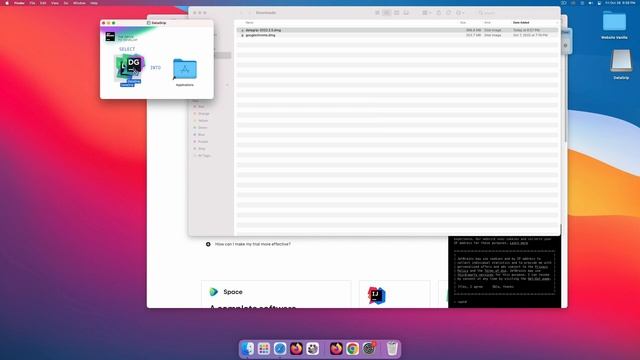Switch Finder to icon view
Image resolution: width=640 pixels, height=360 pixels.
click(377, 13)
